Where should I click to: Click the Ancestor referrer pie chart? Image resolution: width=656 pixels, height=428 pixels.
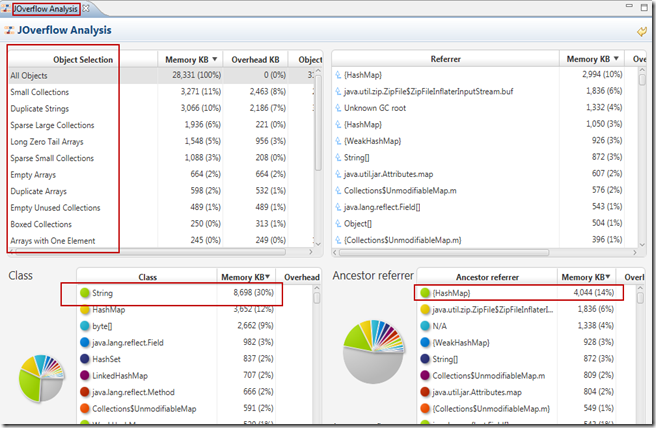coord(374,351)
